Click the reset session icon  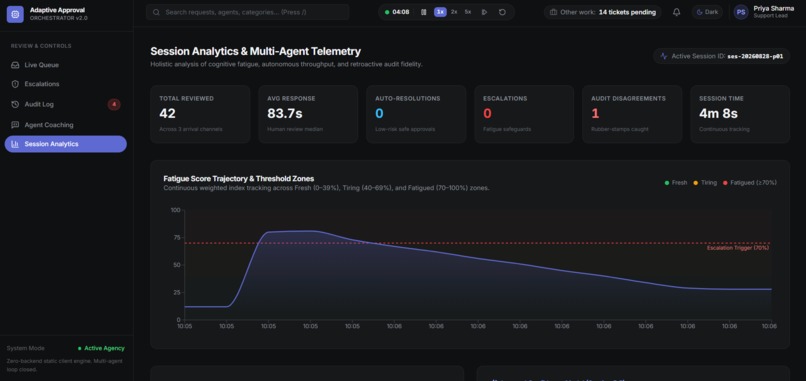[502, 12]
